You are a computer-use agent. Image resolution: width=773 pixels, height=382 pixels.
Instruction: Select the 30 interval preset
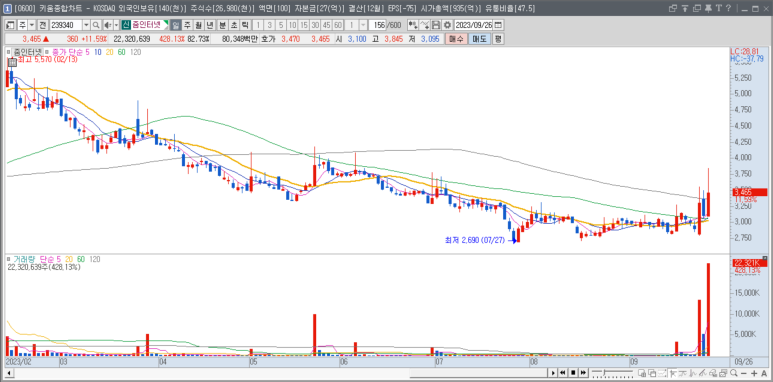pyautogui.click(x=315, y=25)
